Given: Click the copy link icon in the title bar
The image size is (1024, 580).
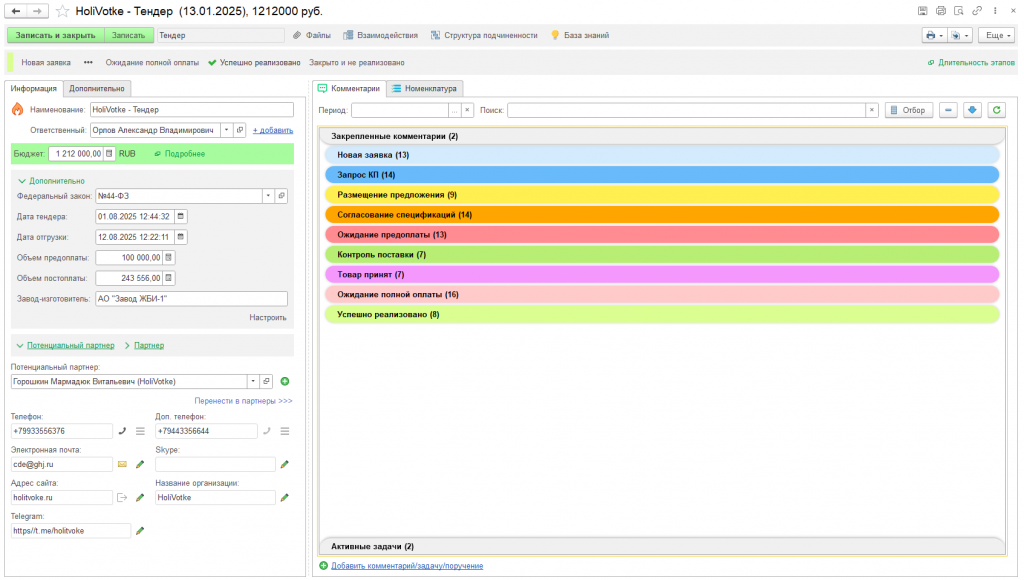Looking at the screenshot, I should [976, 10].
